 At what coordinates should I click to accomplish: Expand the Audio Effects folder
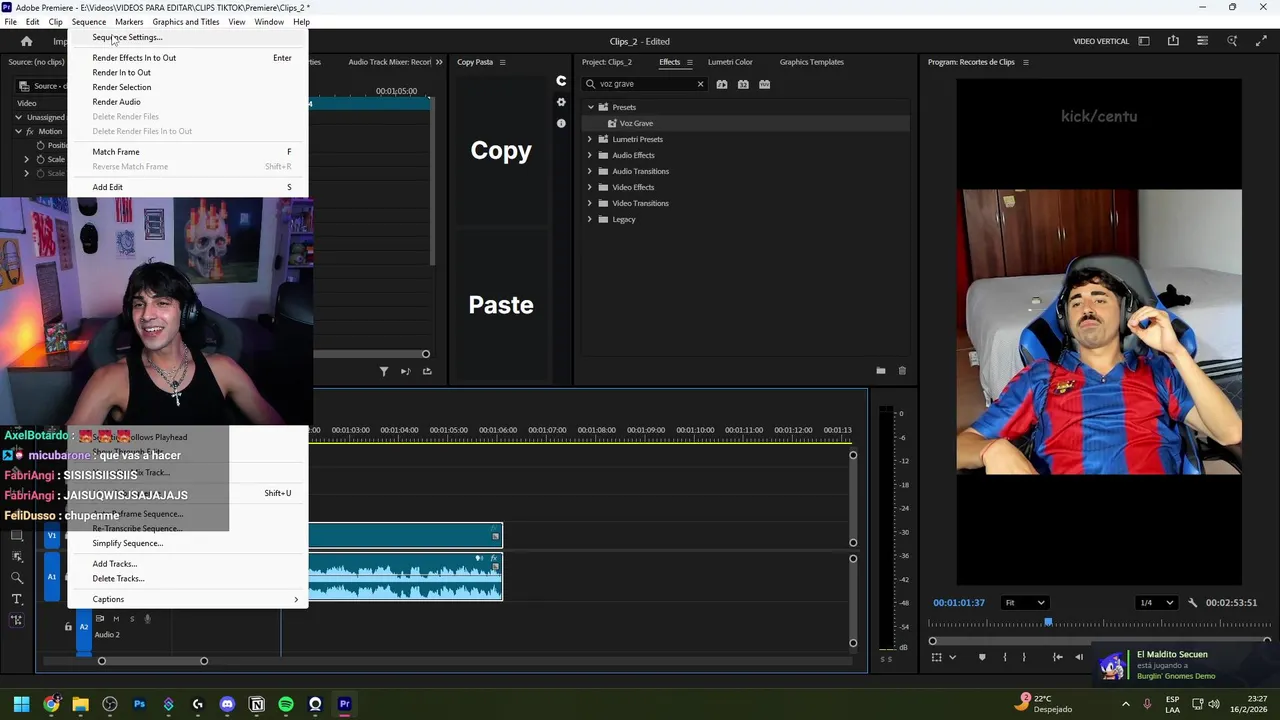pyautogui.click(x=590, y=155)
